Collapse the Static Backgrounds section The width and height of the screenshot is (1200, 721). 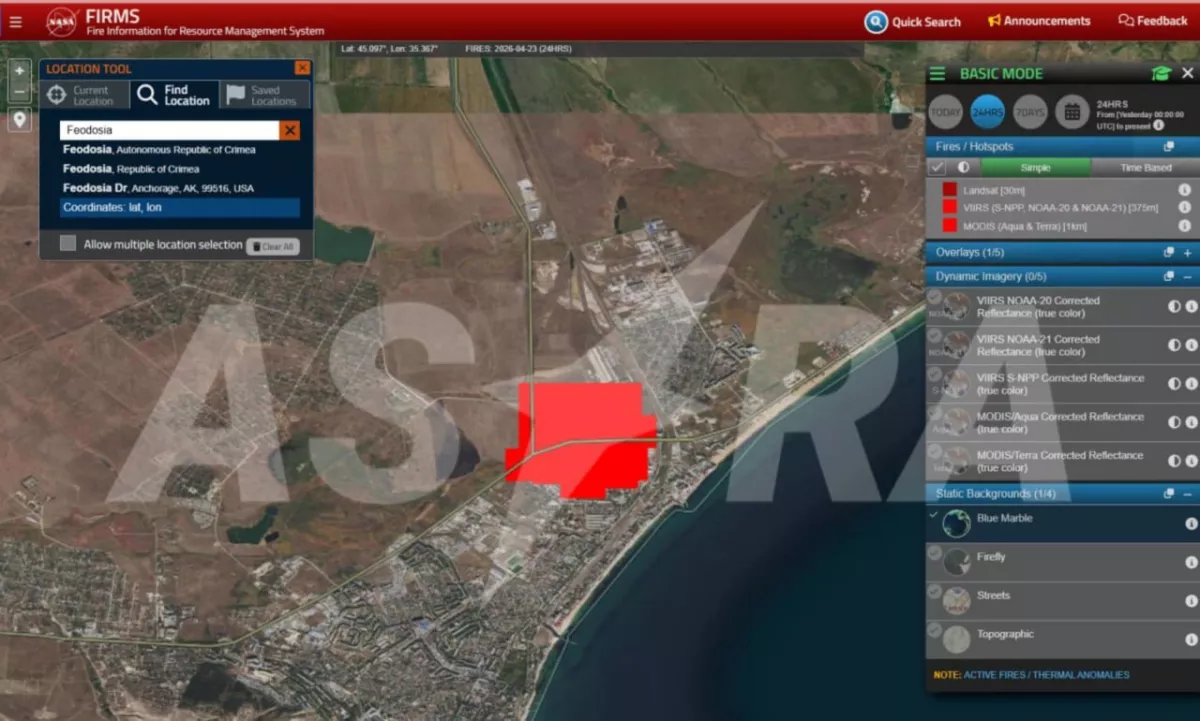pyautogui.click(x=1187, y=494)
